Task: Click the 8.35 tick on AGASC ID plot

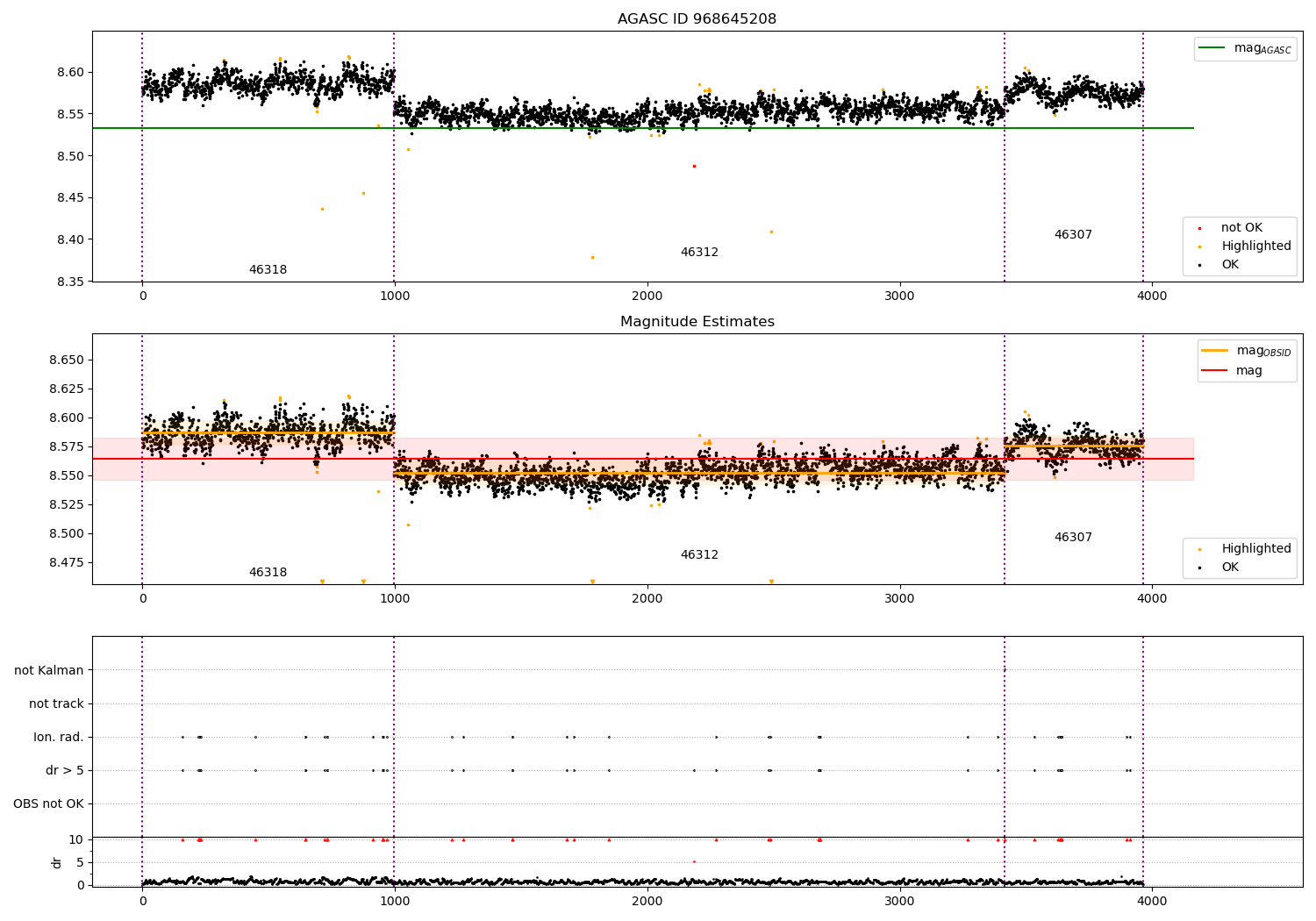Action: click(69, 282)
